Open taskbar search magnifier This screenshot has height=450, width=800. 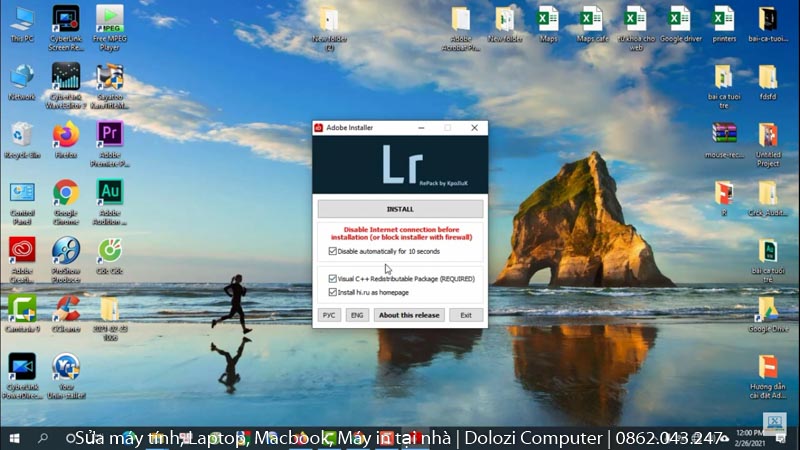(x=43, y=438)
